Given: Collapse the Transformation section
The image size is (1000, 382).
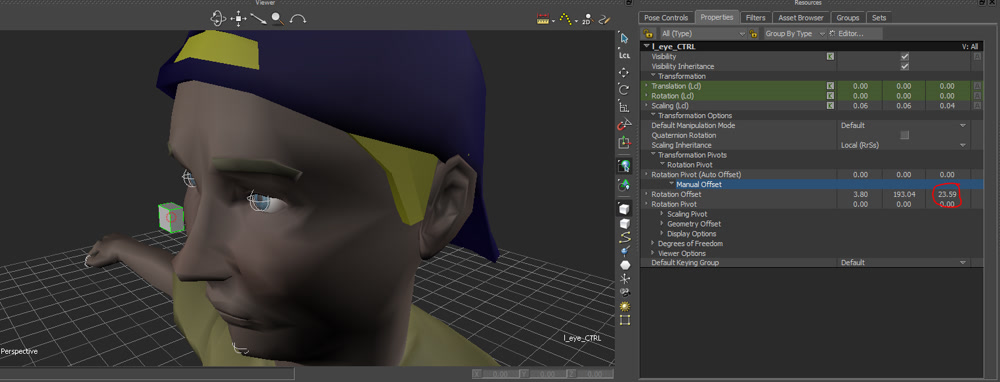Looking at the screenshot, I should click(654, 76).
